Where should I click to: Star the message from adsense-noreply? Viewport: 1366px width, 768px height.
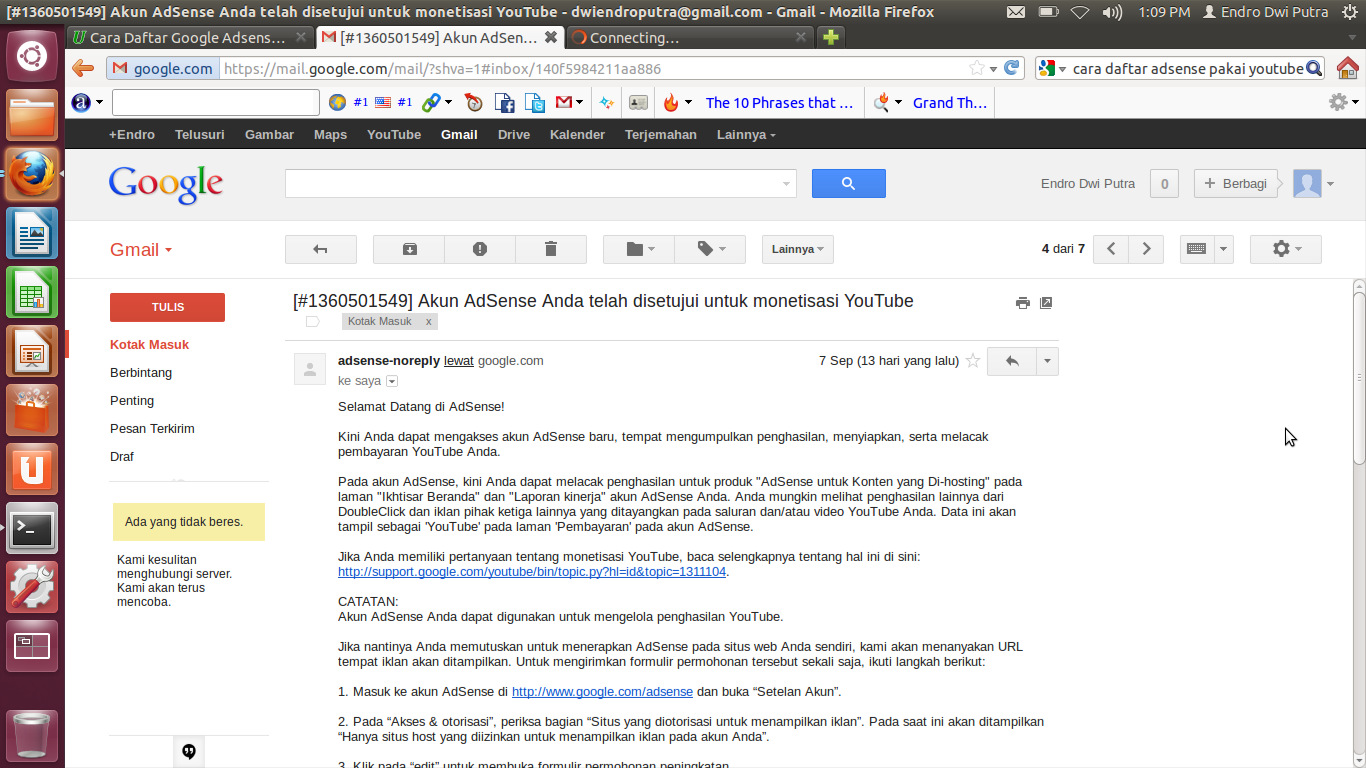(x=972, y=361)
